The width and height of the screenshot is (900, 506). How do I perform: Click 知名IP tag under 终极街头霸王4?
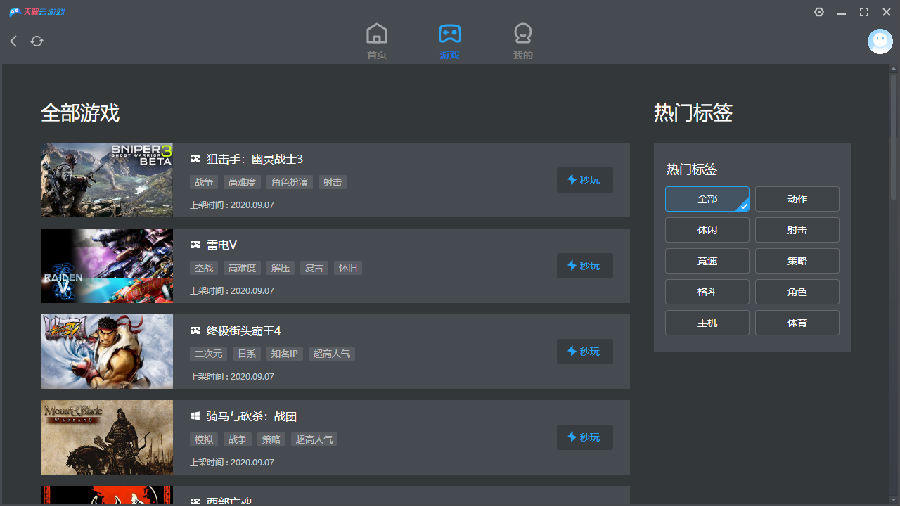285,353
